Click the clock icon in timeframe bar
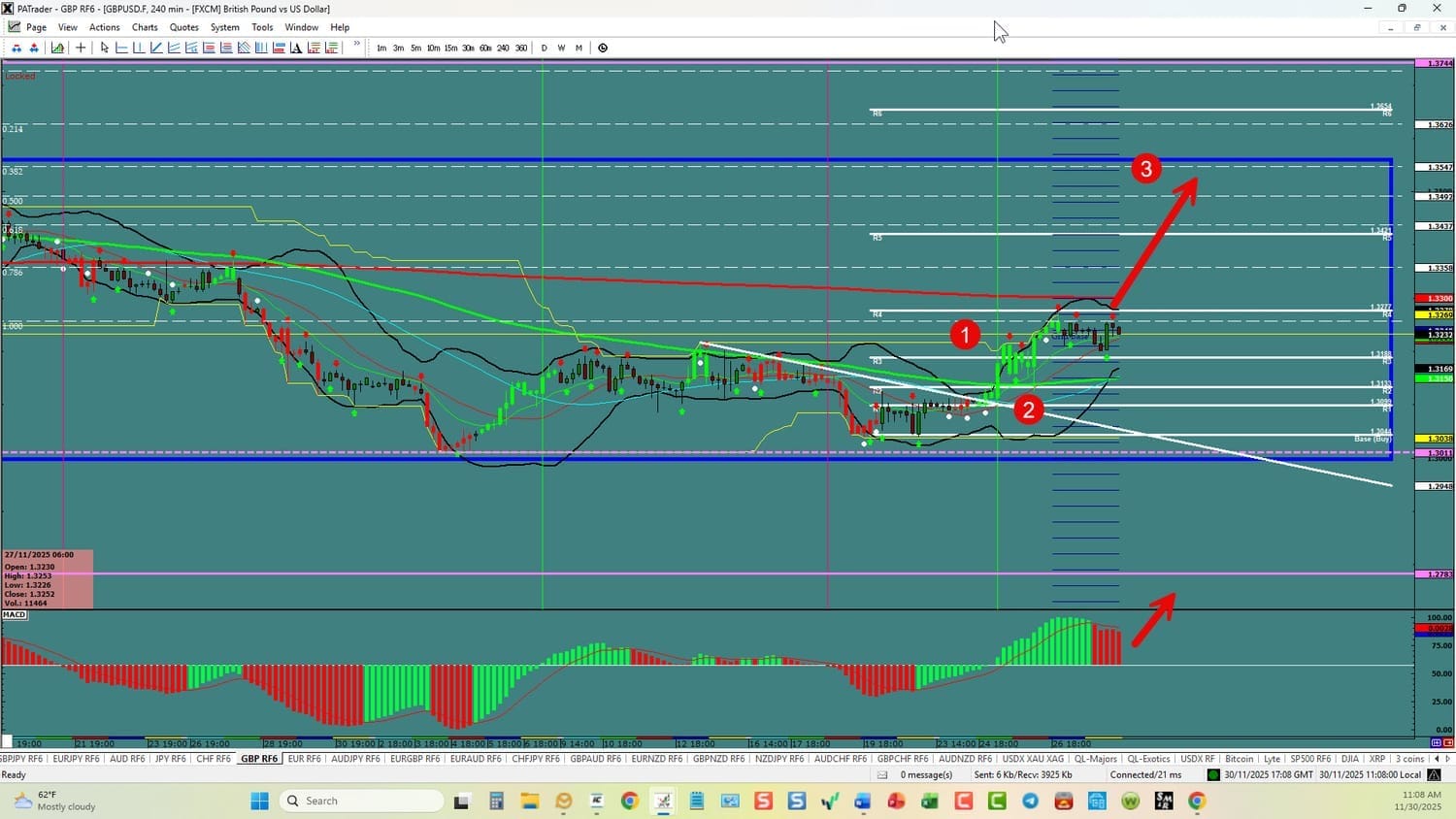This screenshot has height=819, width=1456. pyautogui.click(x=603, y=48)
